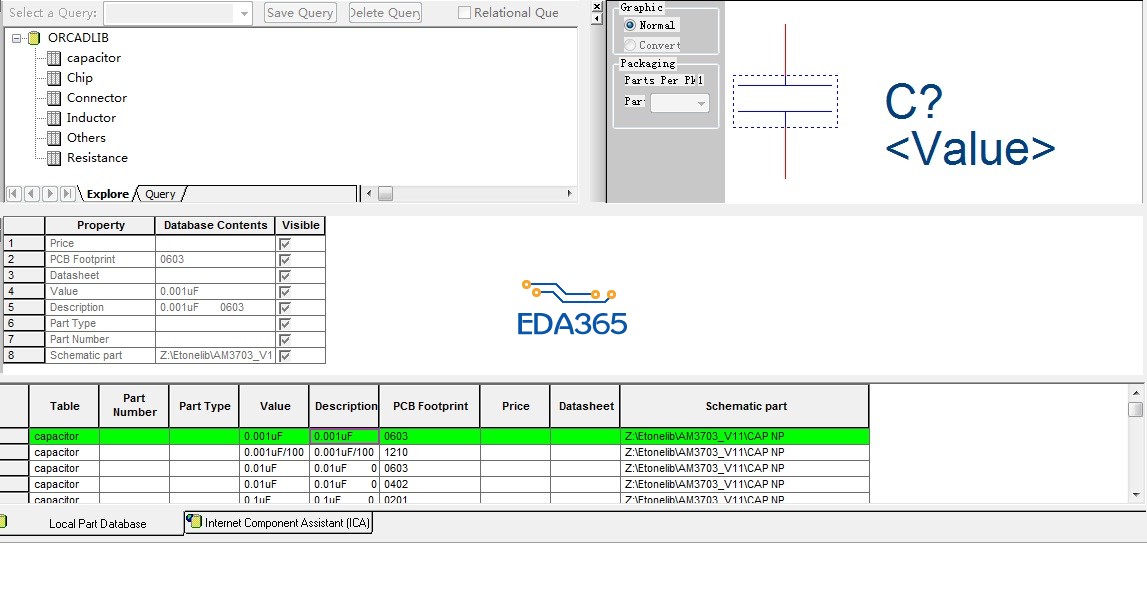The width and height of the screenshot is (1147, 614).
Task: Click footprint cell 0402
Action: click(430, 484)
